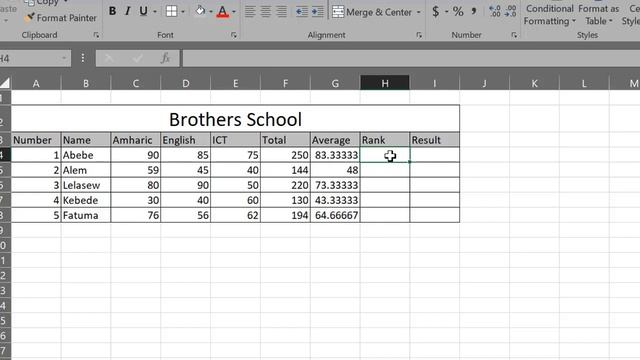Open font color dropdown arrow
The height and width of the screenshot is (360, 640).
point(234,12)
